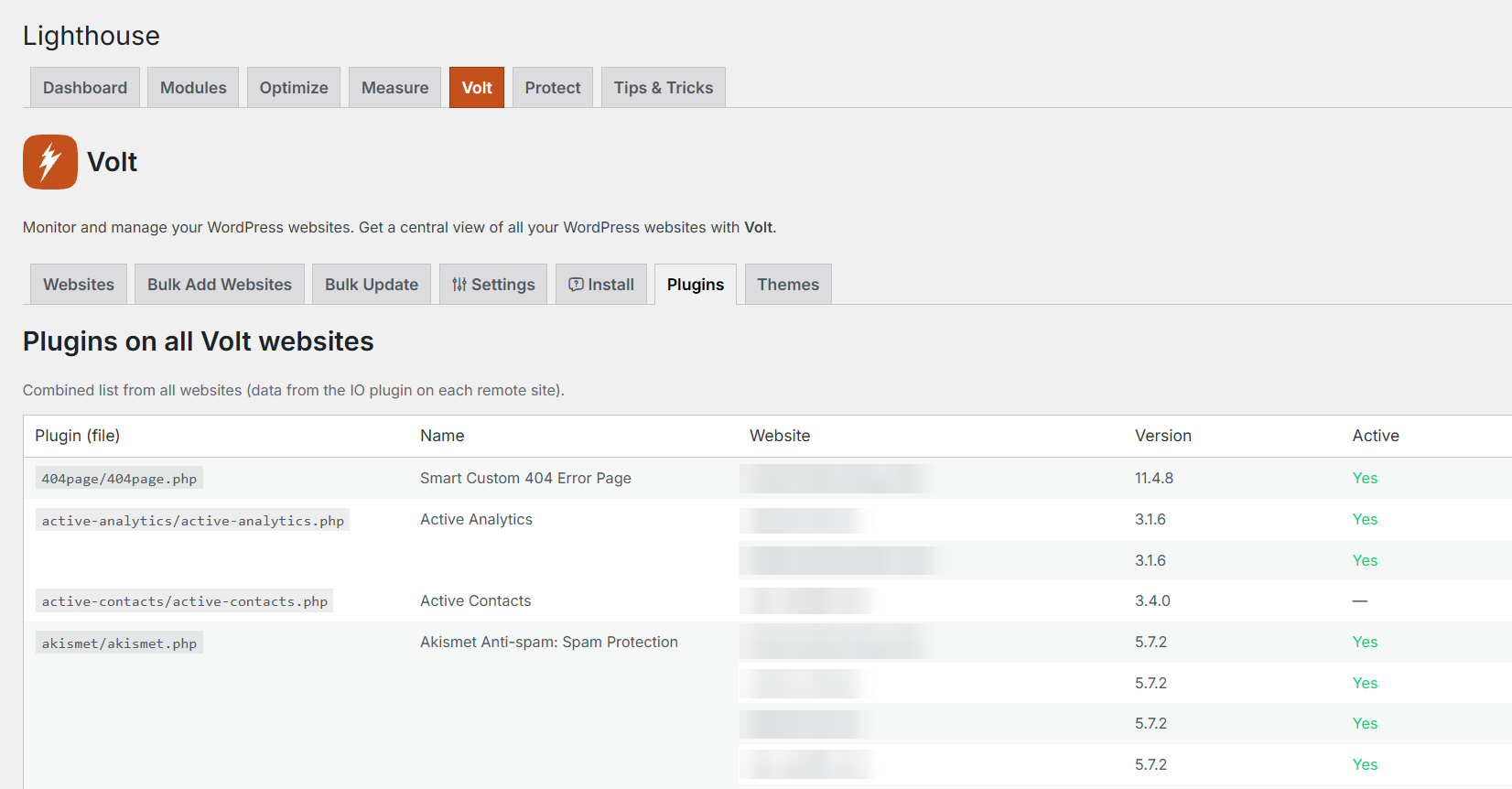The image size is (1512, 789).
Task: Open Tips & Tricks tab
Action: (x=664, y=88)
